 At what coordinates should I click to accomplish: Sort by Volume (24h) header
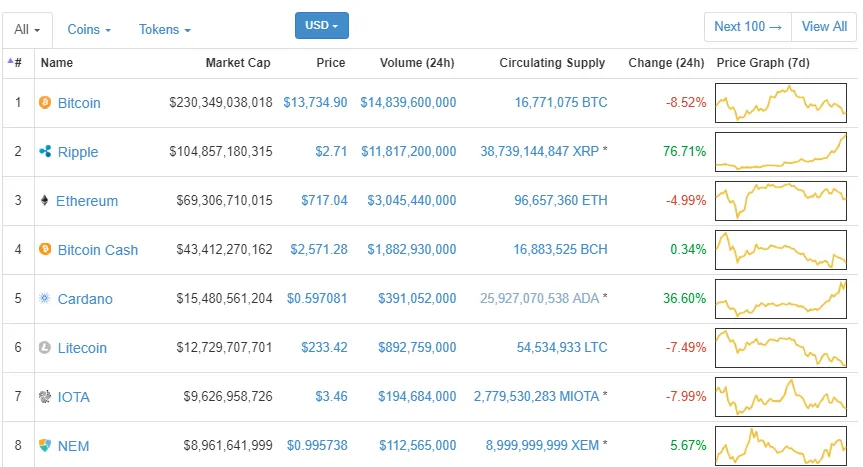(x=417, y=63)
